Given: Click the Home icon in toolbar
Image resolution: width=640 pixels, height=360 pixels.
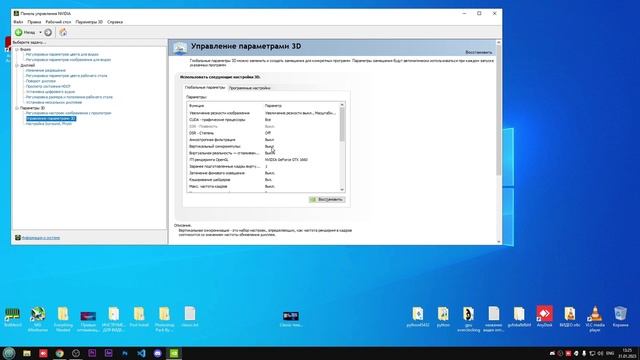Looking at the screenshot, I should [x=63, y=32].
